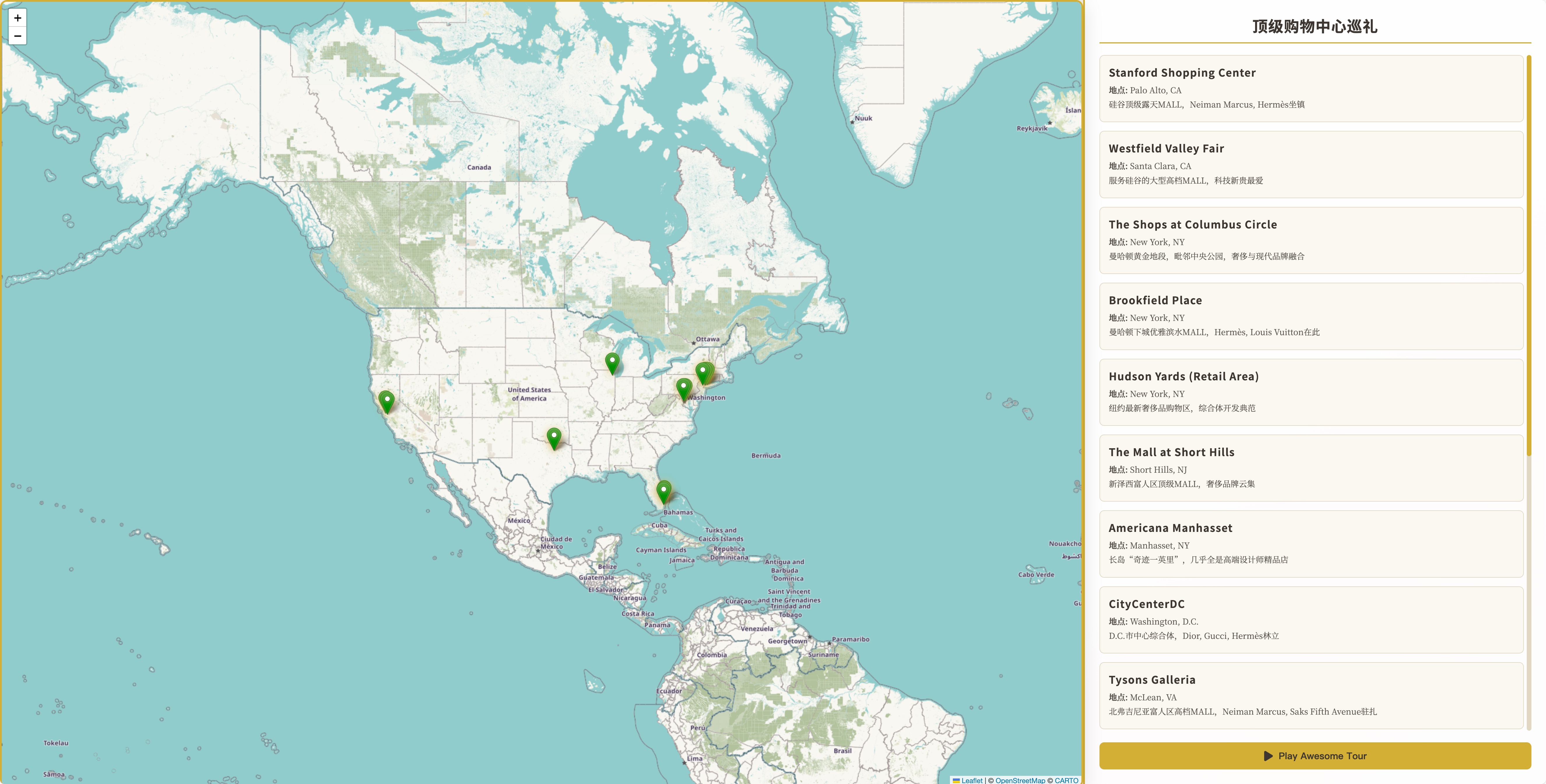This screenshot has height=784, width=1546.
Task: Click the Cabo Verde label on the map
Action: pyautogui.click(x=1036, y=574)
